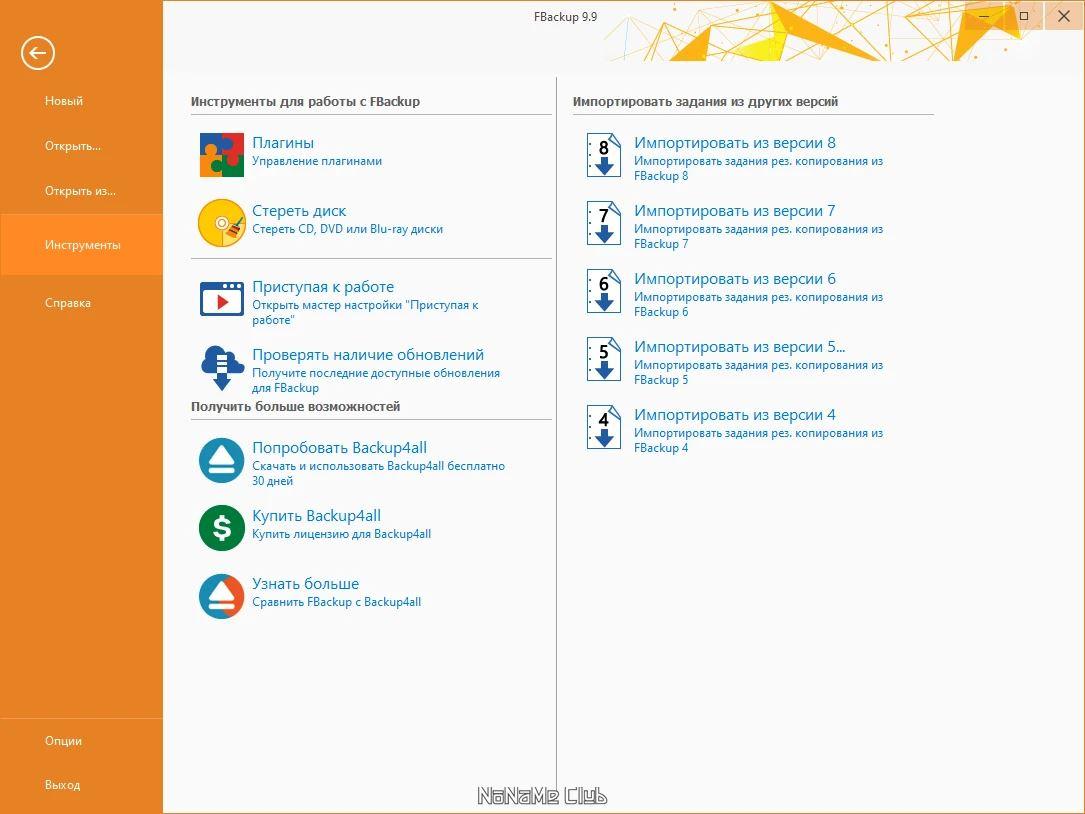This screenshot has height=814, width=1085.
Task: Click Сравнить FBackup с Backup4all text
Action: (x=336, y=602)
